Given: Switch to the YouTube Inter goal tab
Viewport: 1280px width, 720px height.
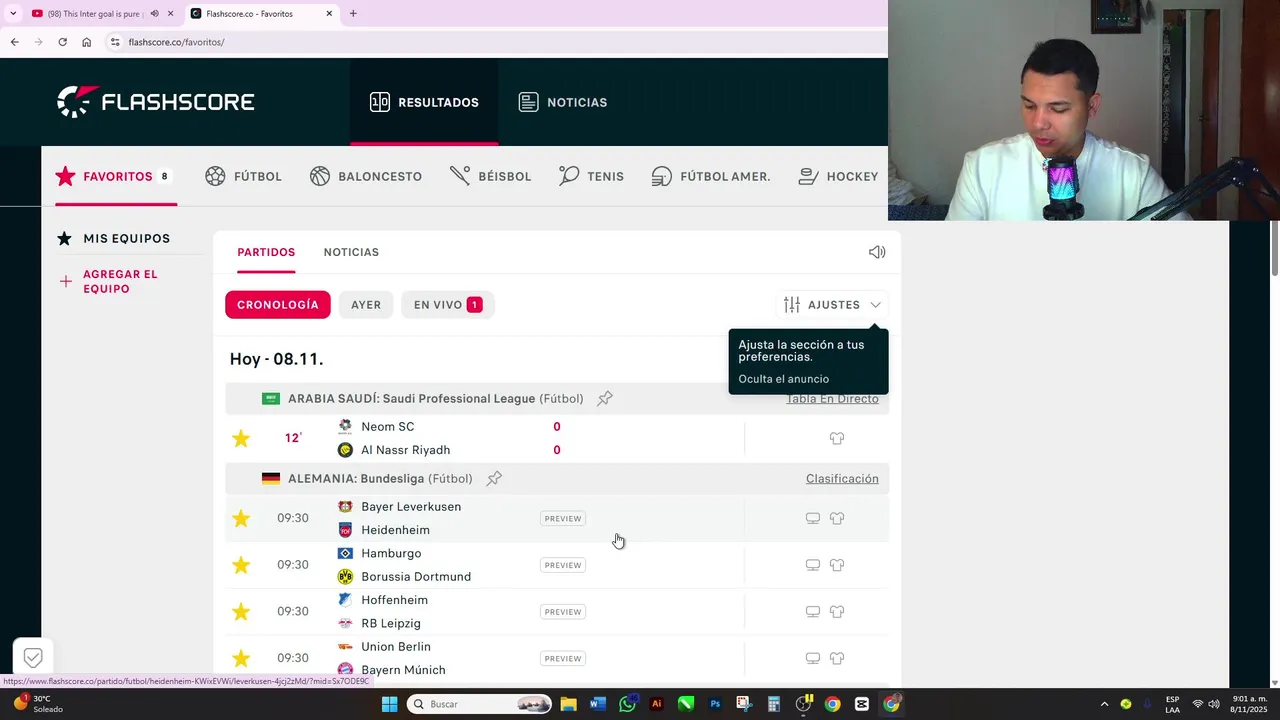Looking at the screenshot, I should [95, 14].
